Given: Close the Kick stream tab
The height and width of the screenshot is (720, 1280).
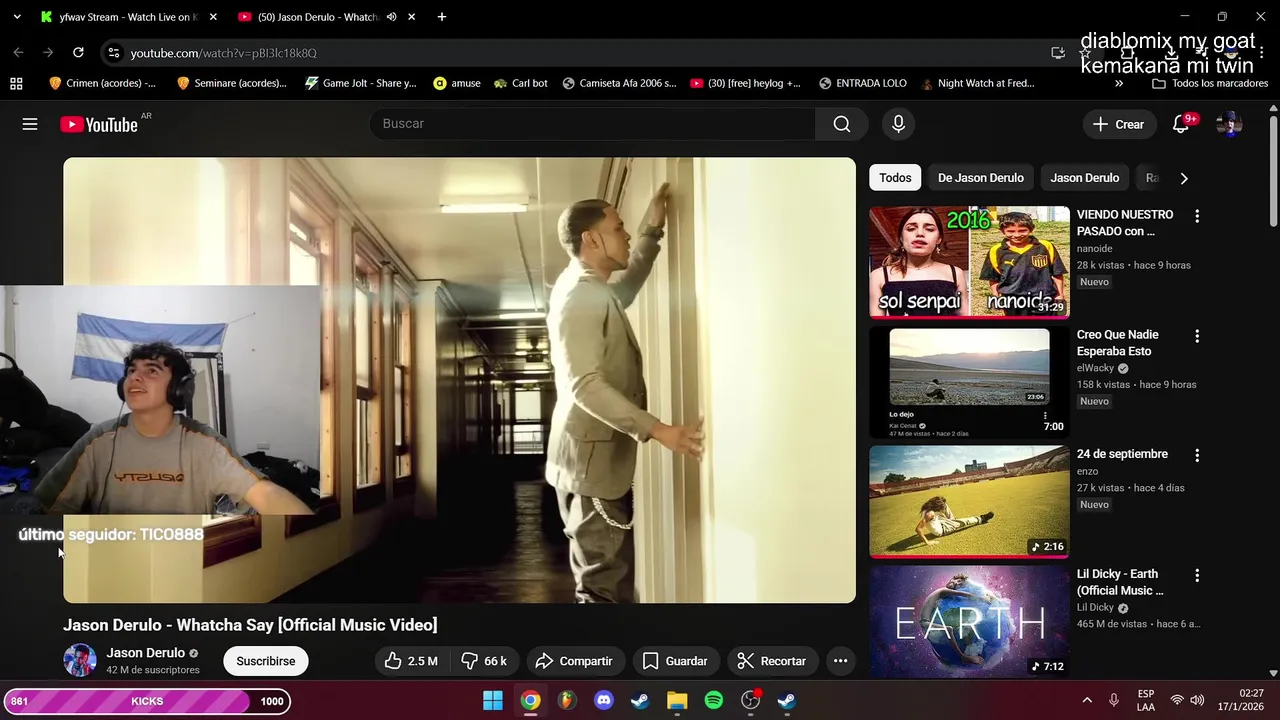Looking at the screenshot, I should (213, 17).
